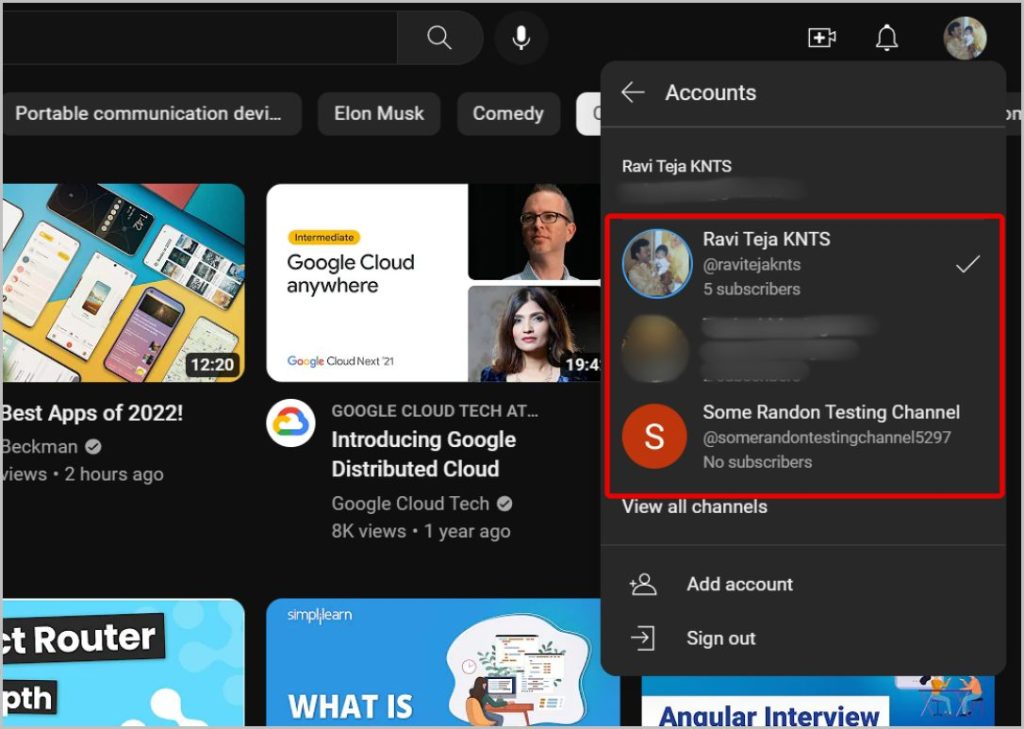Image resolution: width=1024 pixels, height=729 pixels.
Task: Open the Google Cloud anywhere video thumbnail
Action: click(434, 283)
